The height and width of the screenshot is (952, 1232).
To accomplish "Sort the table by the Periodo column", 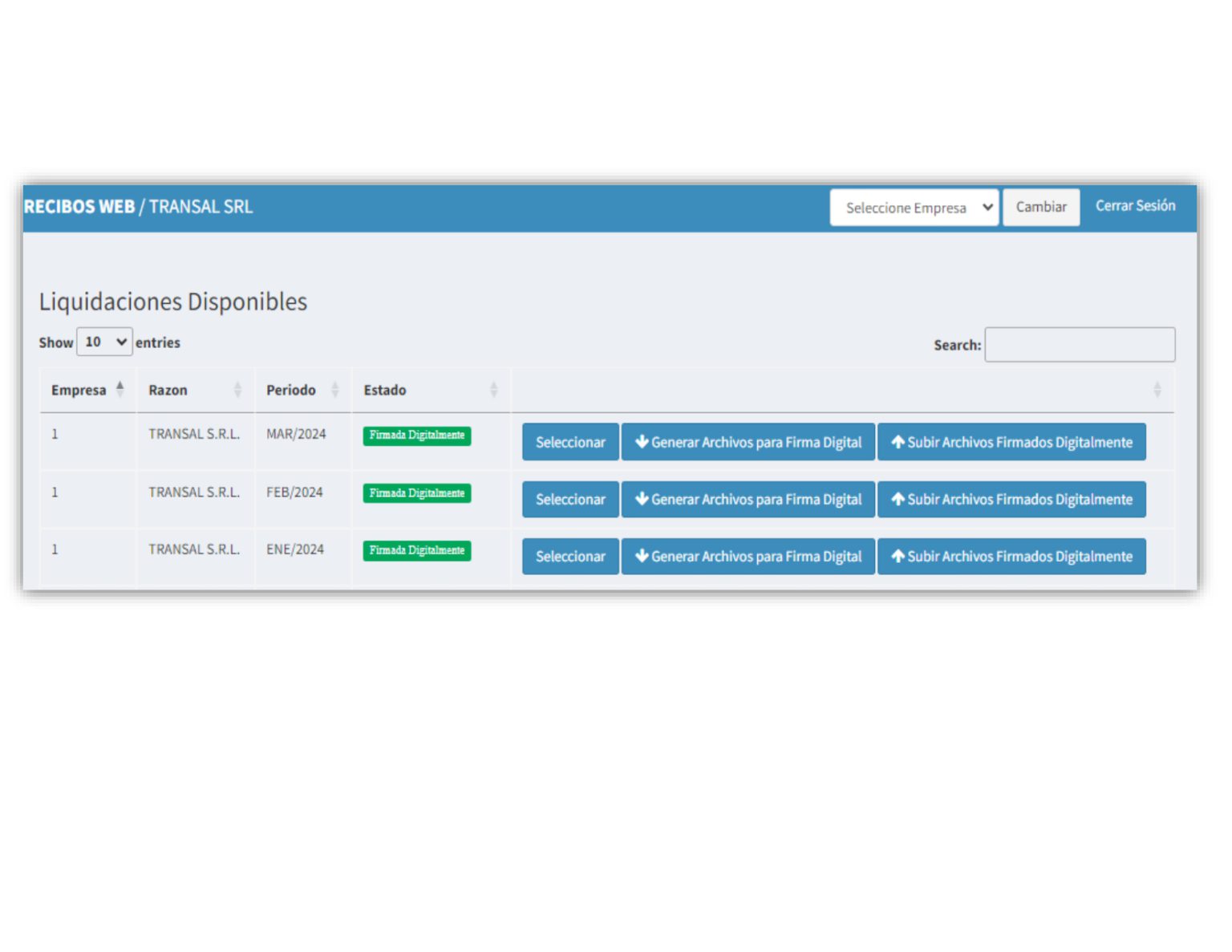I will [334, 390].
